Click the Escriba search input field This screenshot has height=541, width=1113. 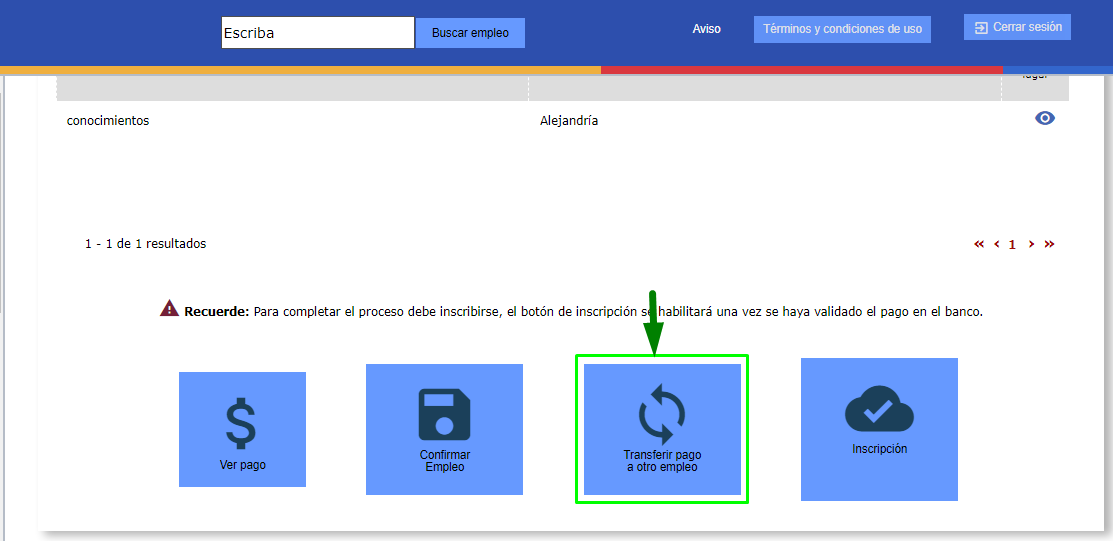tap(317, 33)
